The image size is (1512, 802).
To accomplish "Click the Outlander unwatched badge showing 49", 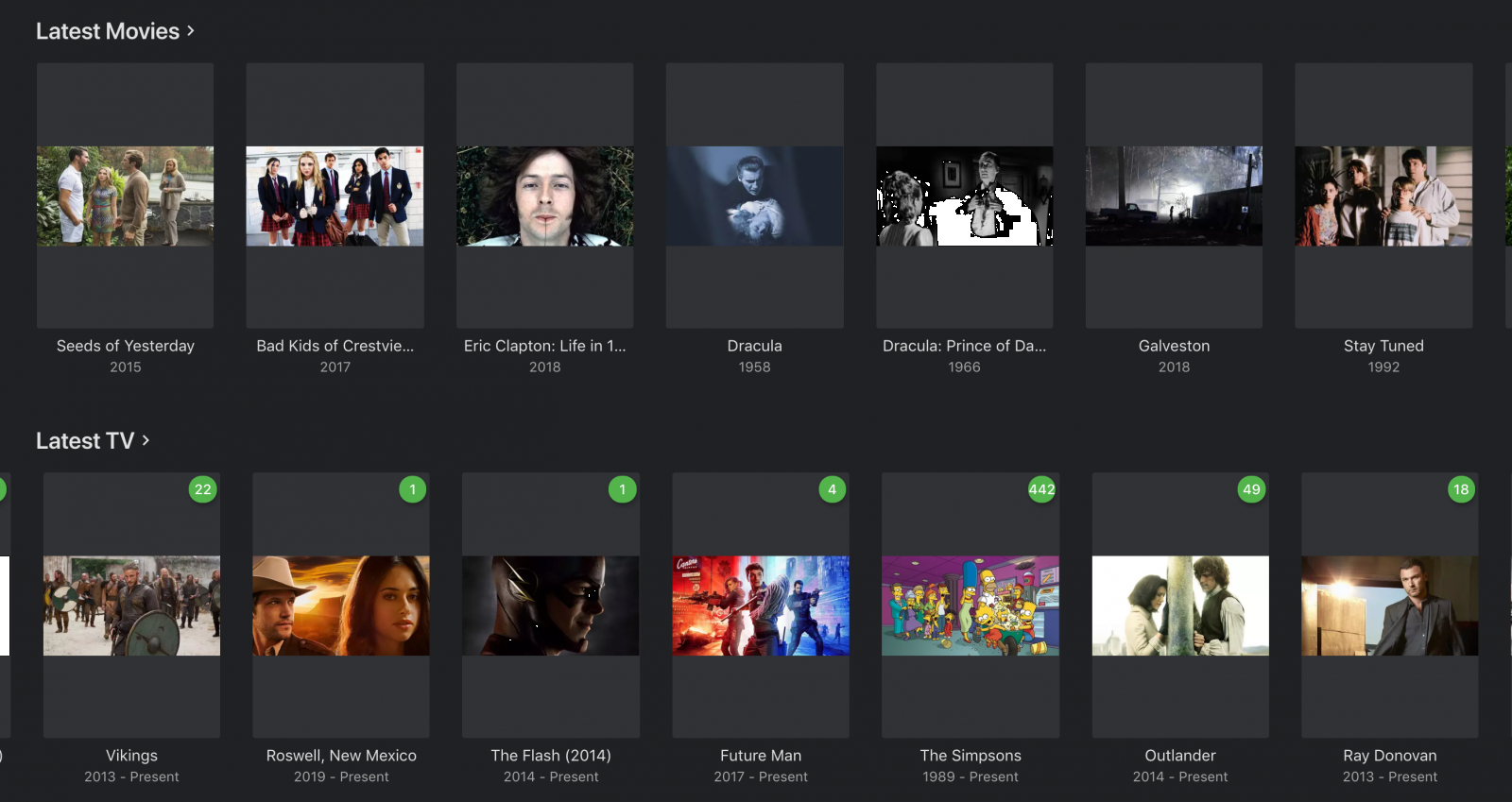I will click(x=1252, y=489).
